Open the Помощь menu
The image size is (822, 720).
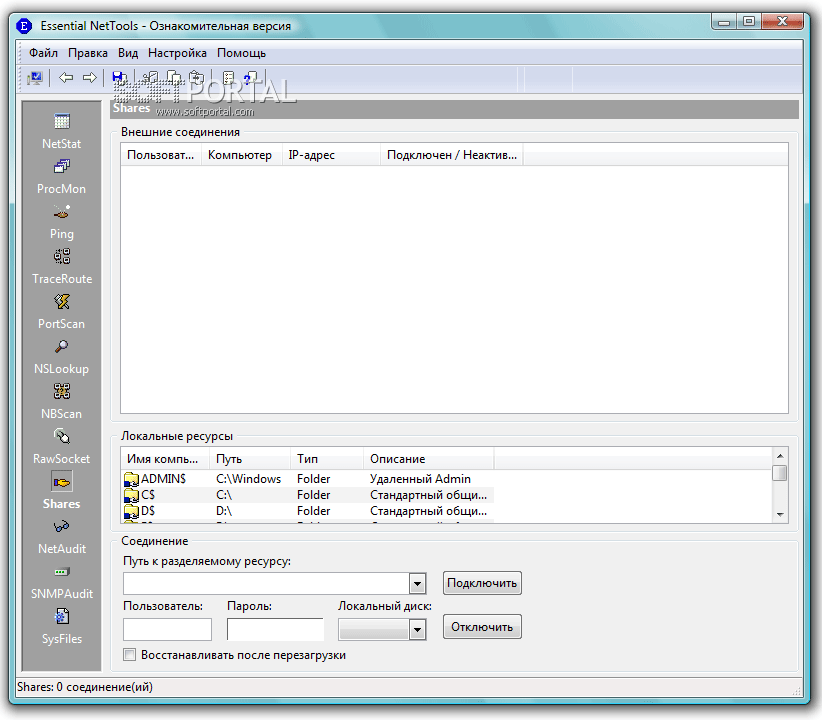[x=242, y=53]
